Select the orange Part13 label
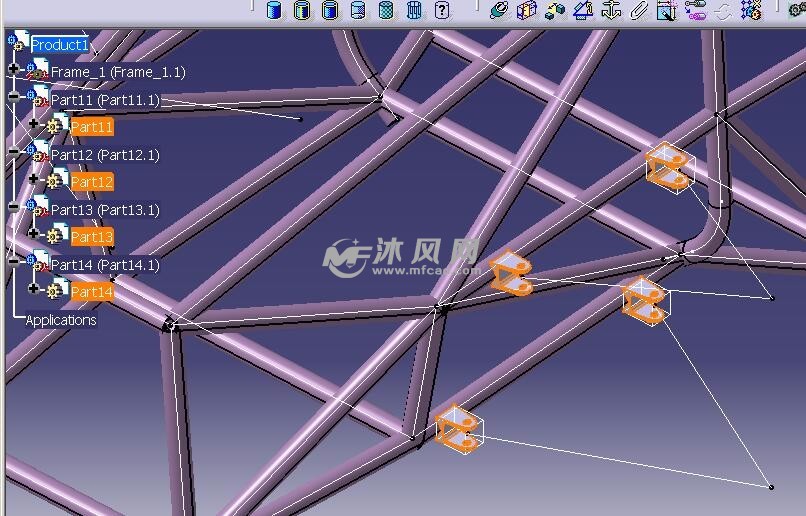The height and width of the screenshot is (516, 806). click(x=92, y=237)
